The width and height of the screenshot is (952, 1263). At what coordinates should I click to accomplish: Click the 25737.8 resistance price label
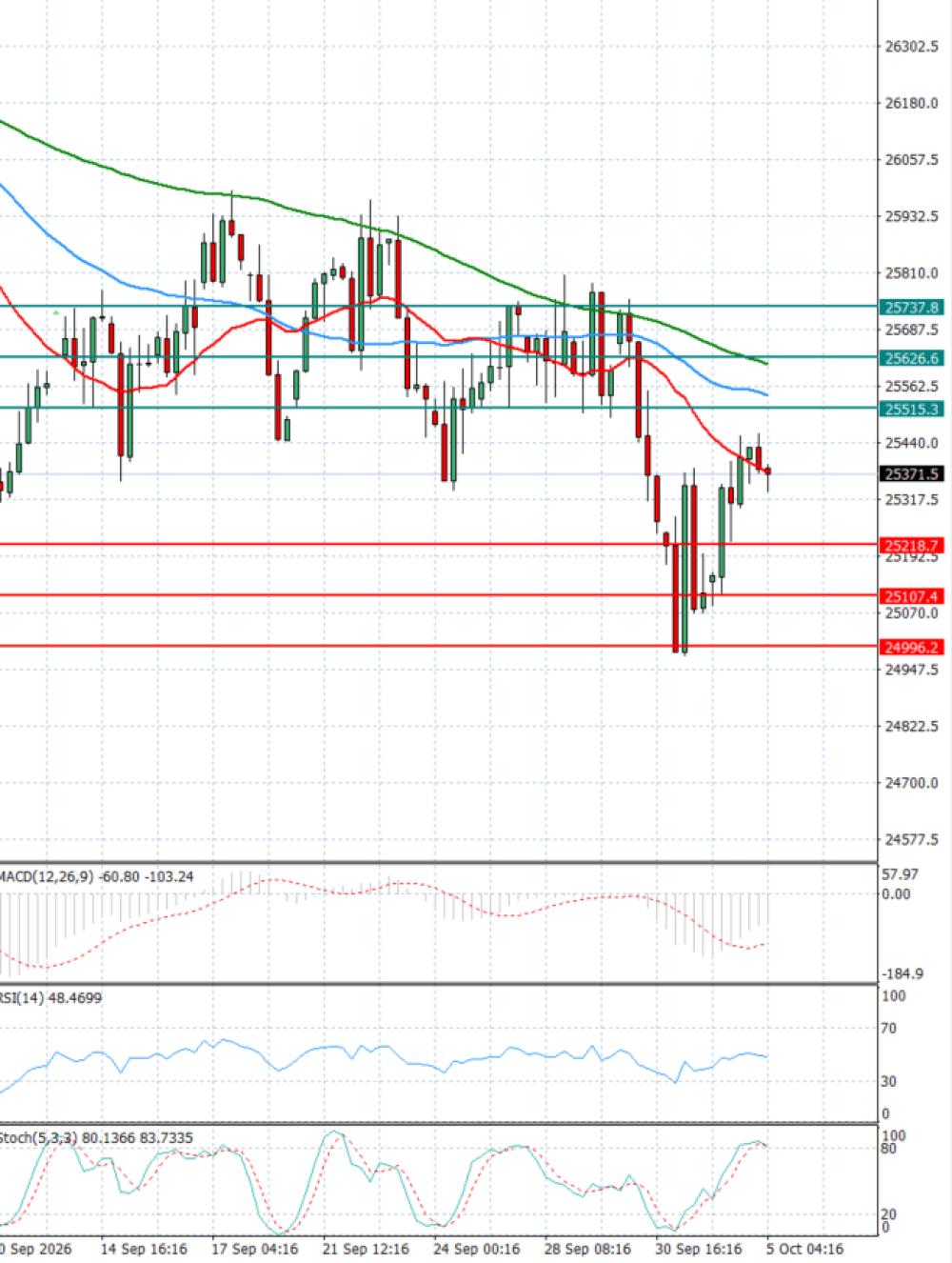[x=911, y=308]
